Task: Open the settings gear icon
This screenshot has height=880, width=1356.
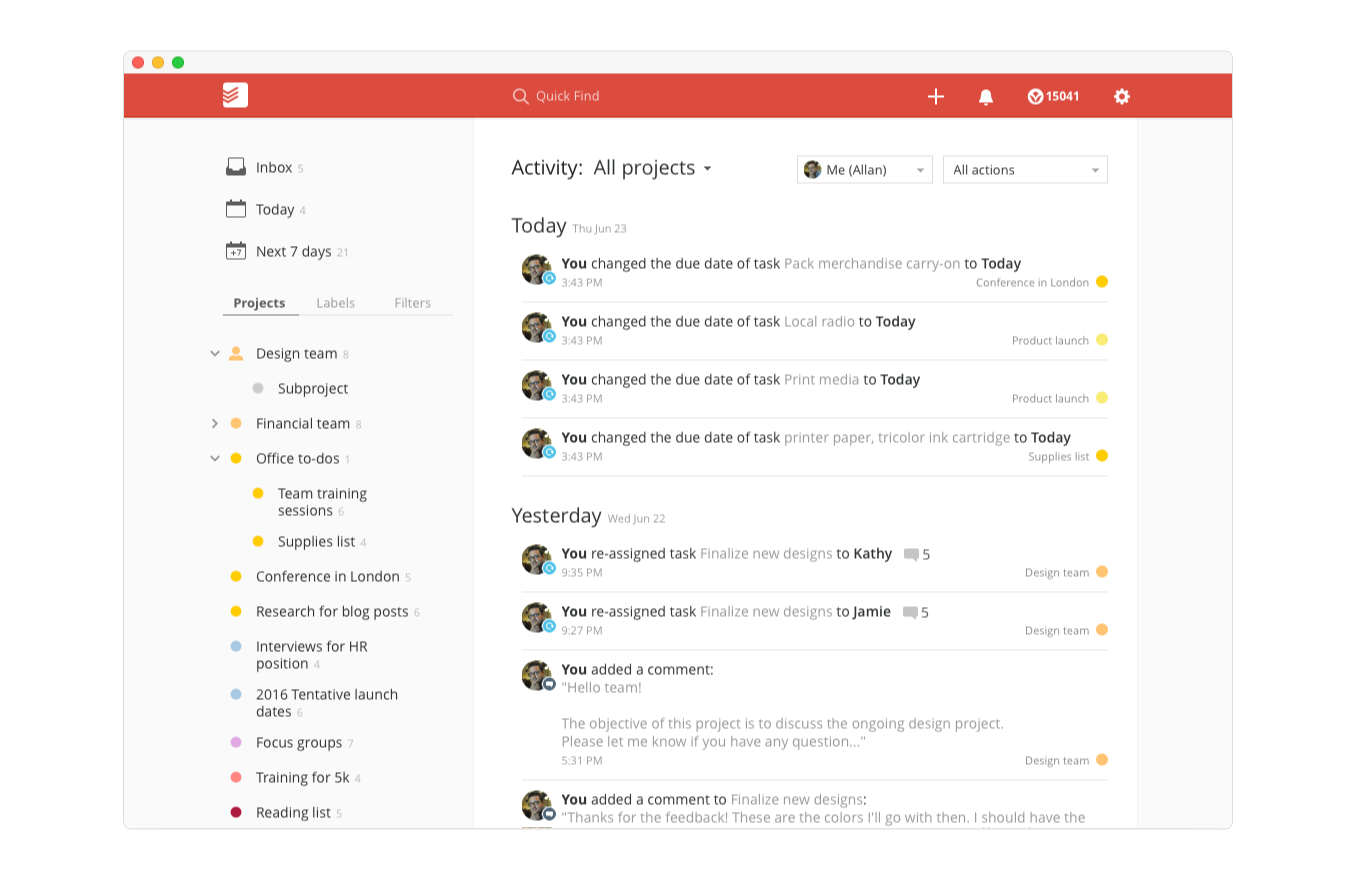Action: tap(1122, 96)
